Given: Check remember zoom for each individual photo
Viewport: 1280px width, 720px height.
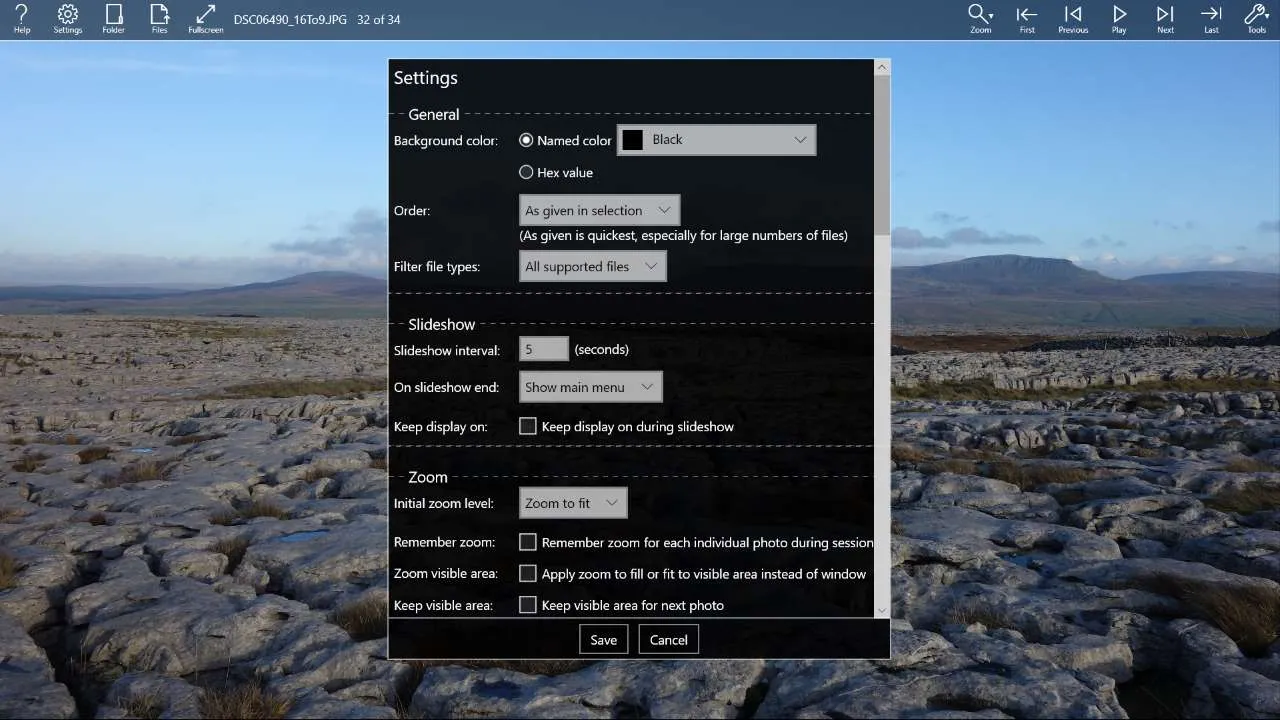Looking at the screenshot, I should [x=528, y=542].
